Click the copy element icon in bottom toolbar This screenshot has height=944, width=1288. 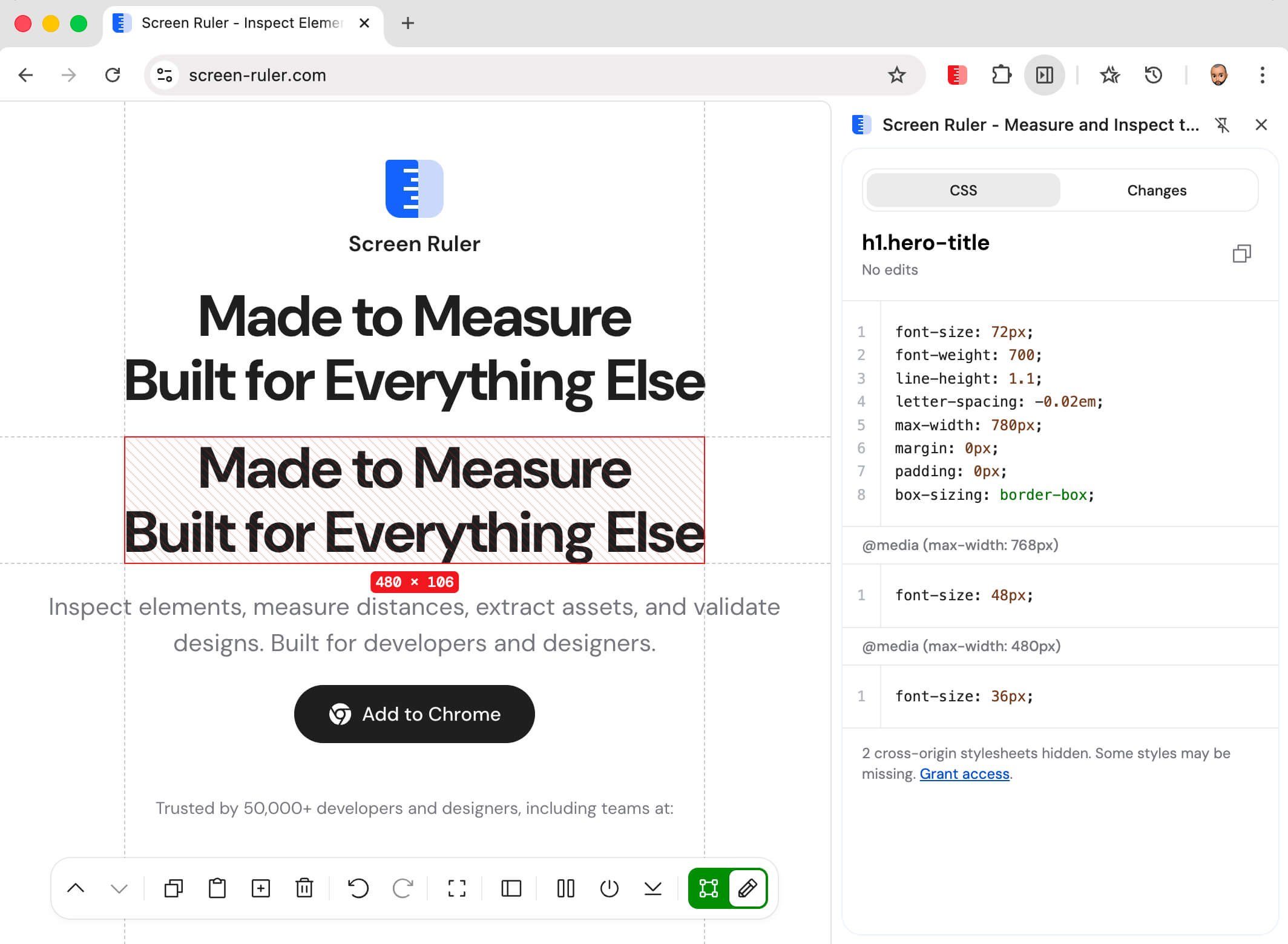174,888
